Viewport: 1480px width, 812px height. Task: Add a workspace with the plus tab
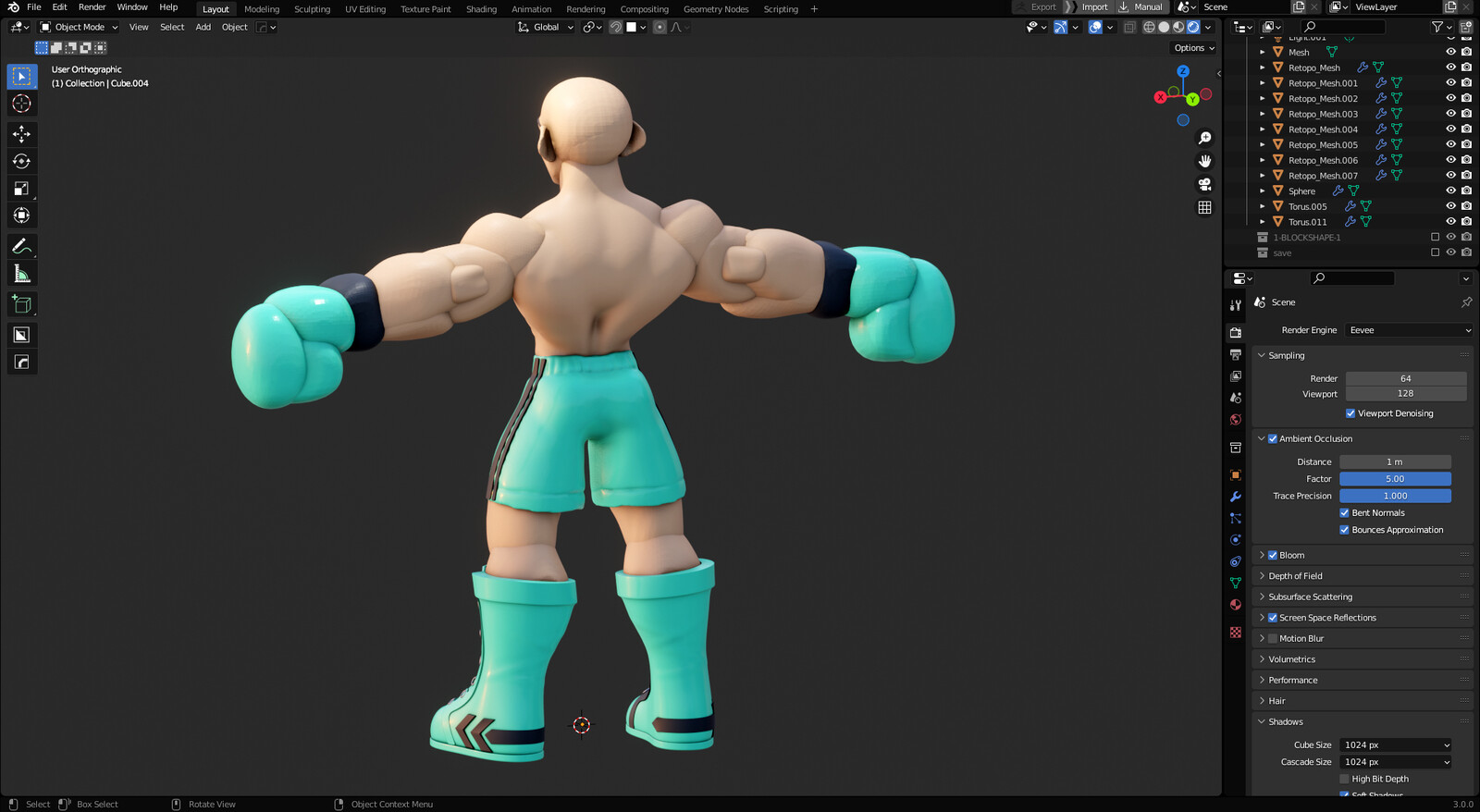pyautogui.click(x=814, y=9)
